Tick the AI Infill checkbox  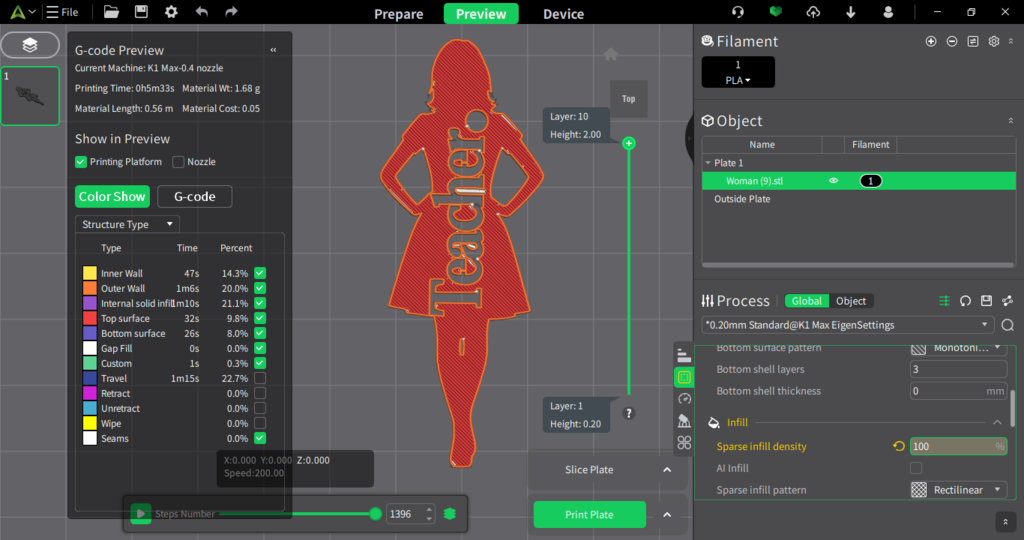[916, 468]
